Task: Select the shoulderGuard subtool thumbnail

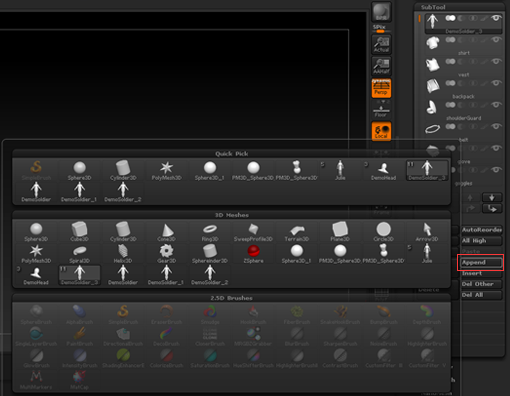Action: click(x=433, y=107)
